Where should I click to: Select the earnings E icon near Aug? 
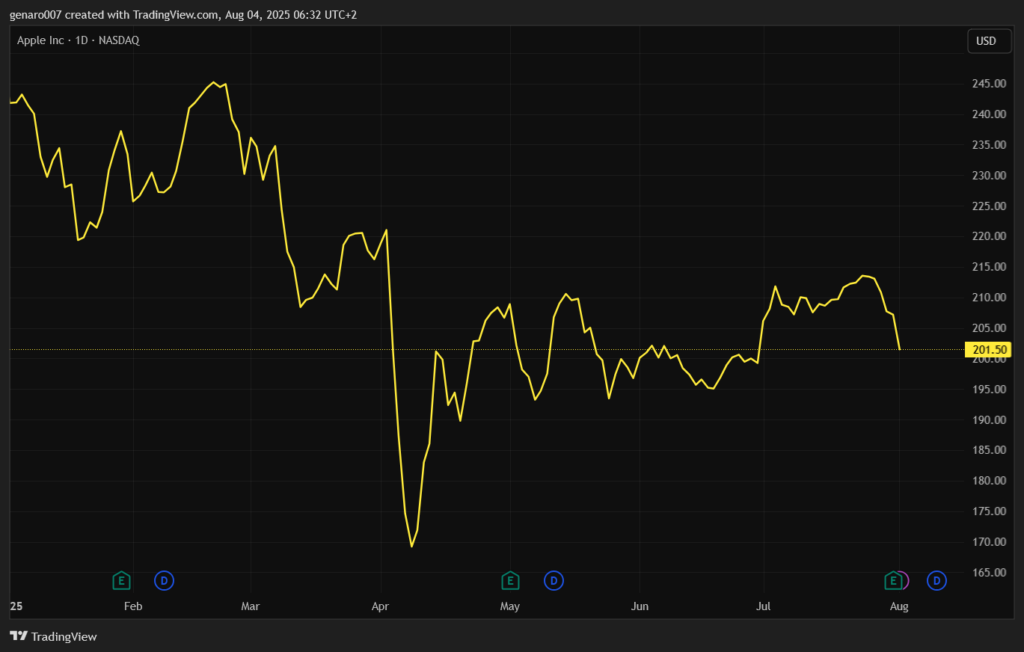click(x=893, y=580)
